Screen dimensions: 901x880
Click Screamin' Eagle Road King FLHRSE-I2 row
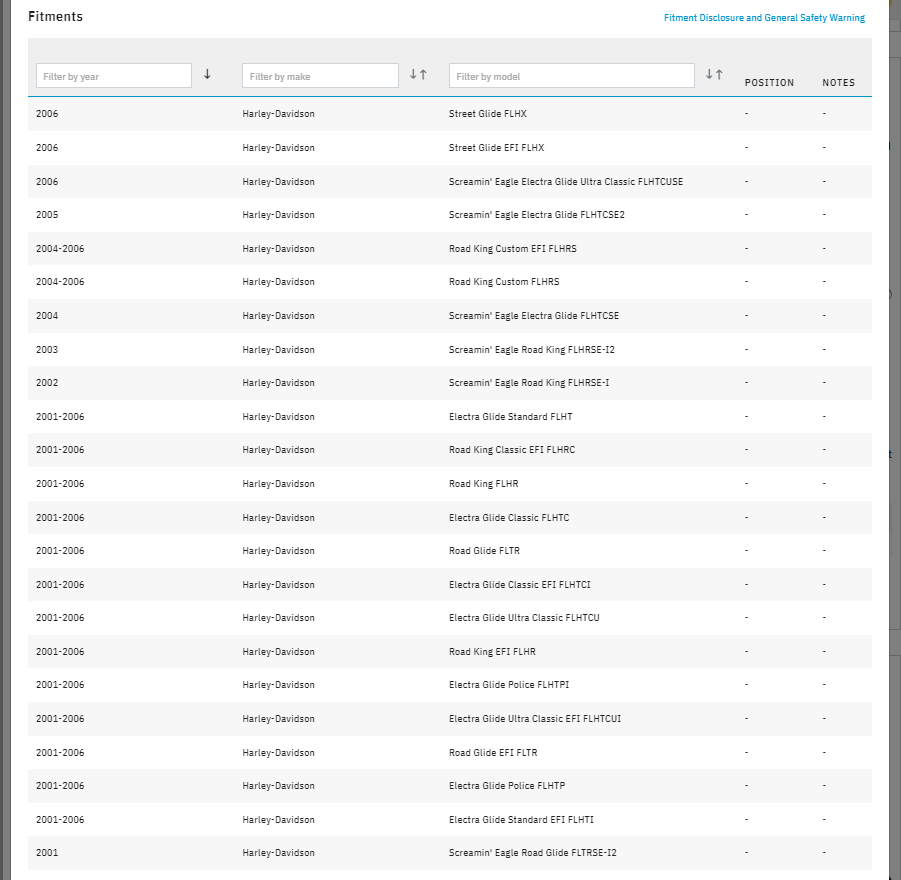click(538, 350)
